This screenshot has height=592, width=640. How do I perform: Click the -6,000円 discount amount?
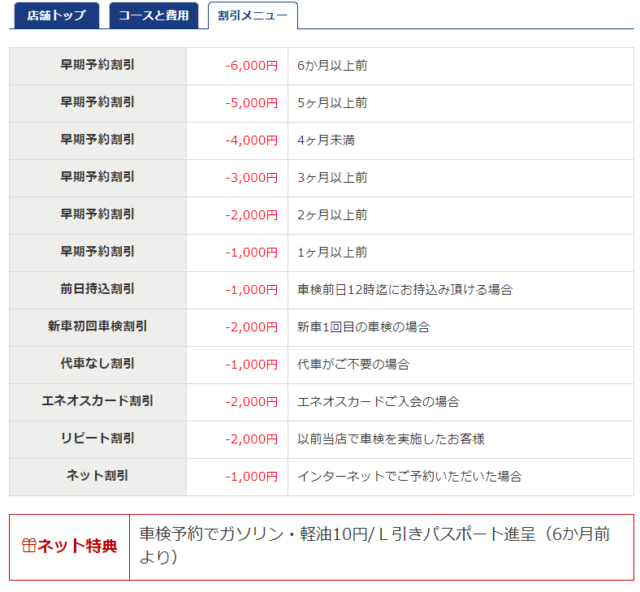click(x=251, y=66)
